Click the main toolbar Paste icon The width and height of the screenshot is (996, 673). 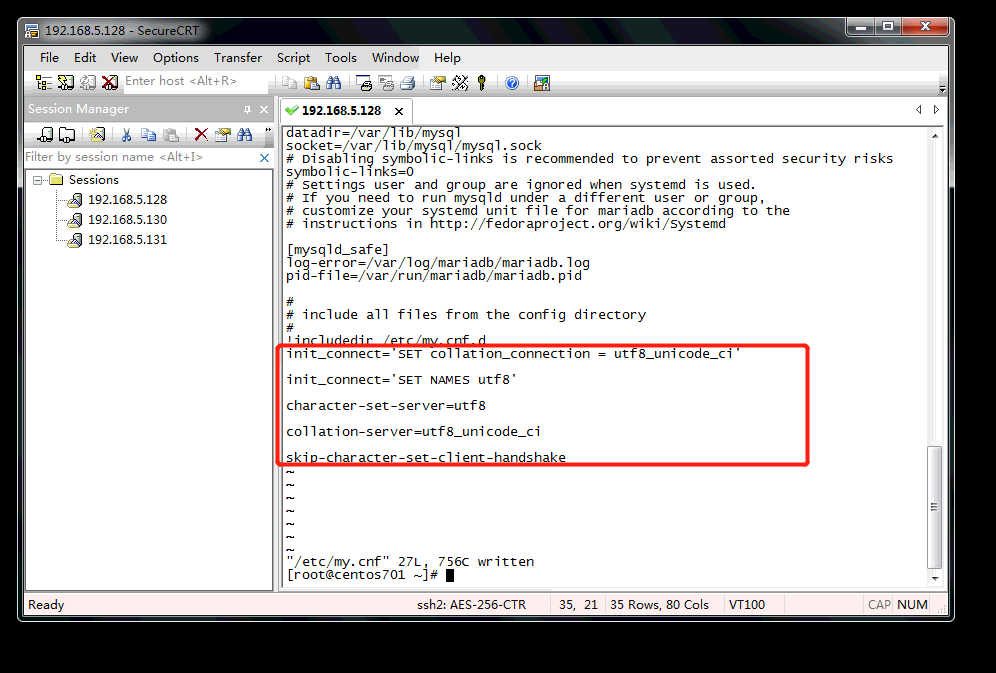(311, 83)
